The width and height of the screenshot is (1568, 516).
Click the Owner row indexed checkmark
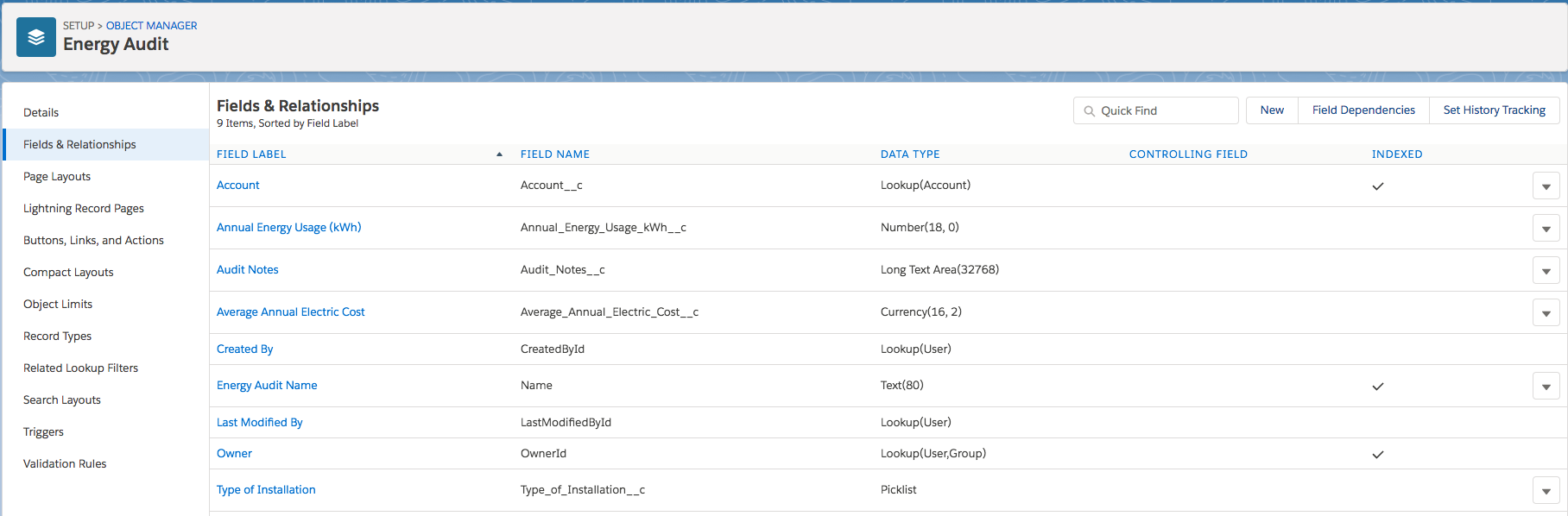coord(1378,454)
